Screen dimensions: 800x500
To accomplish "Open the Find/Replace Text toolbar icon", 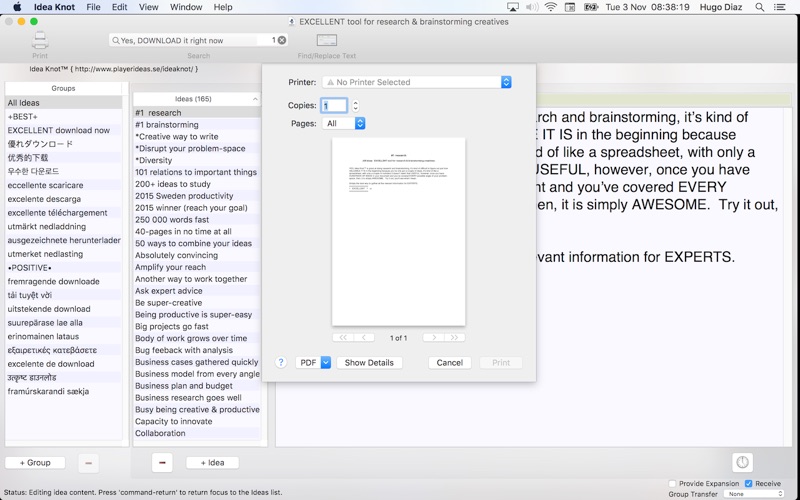I will click(x=327, y=40).
